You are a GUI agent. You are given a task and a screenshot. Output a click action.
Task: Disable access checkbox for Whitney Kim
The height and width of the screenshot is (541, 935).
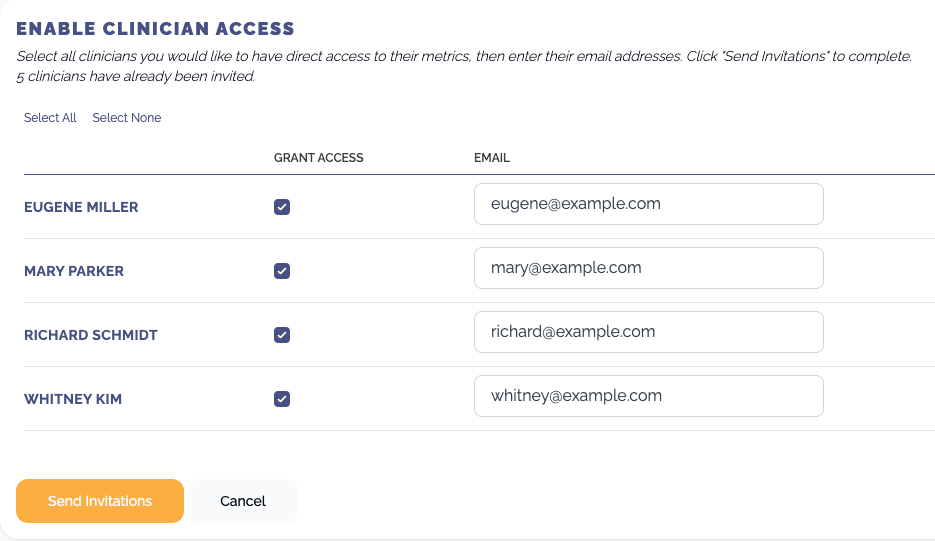(x=282, y=398)
